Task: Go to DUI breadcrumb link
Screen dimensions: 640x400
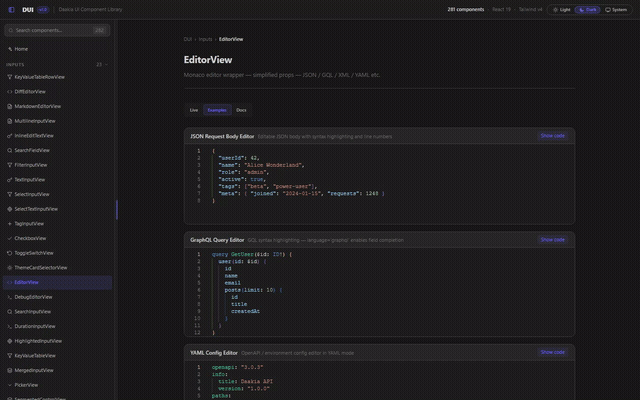Action: coord(188,39)
